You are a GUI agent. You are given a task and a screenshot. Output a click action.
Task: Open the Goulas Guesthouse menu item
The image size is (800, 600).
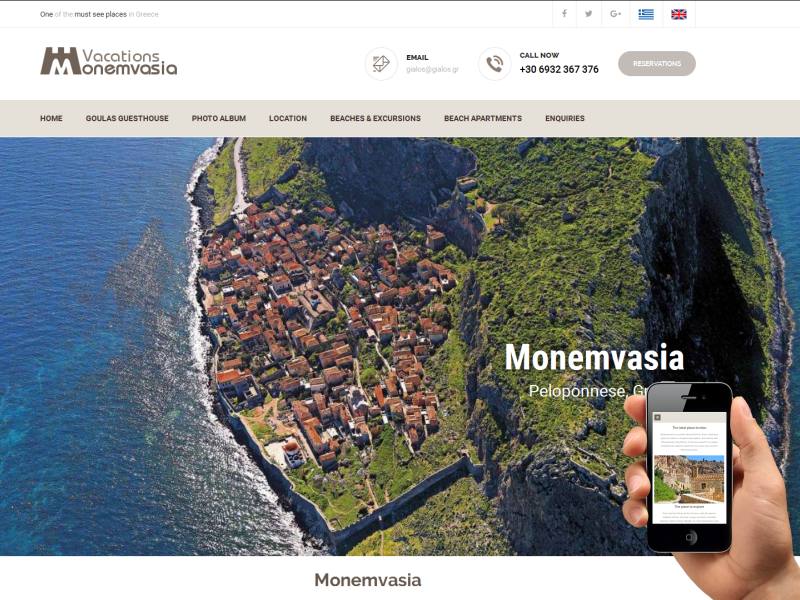pyautogui.click(x=127, y=118)
